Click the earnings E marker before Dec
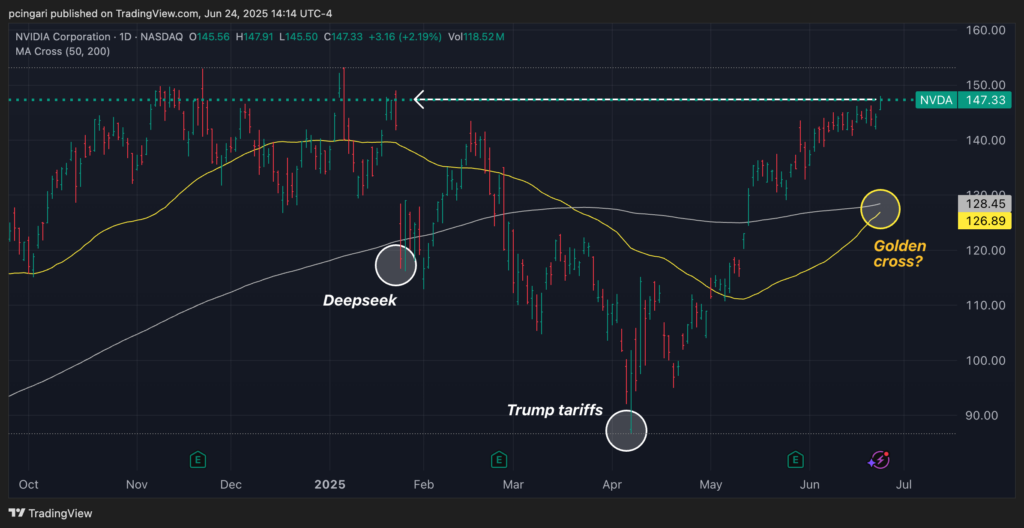Screen dimensions: 1024x528 click(197, 460)
